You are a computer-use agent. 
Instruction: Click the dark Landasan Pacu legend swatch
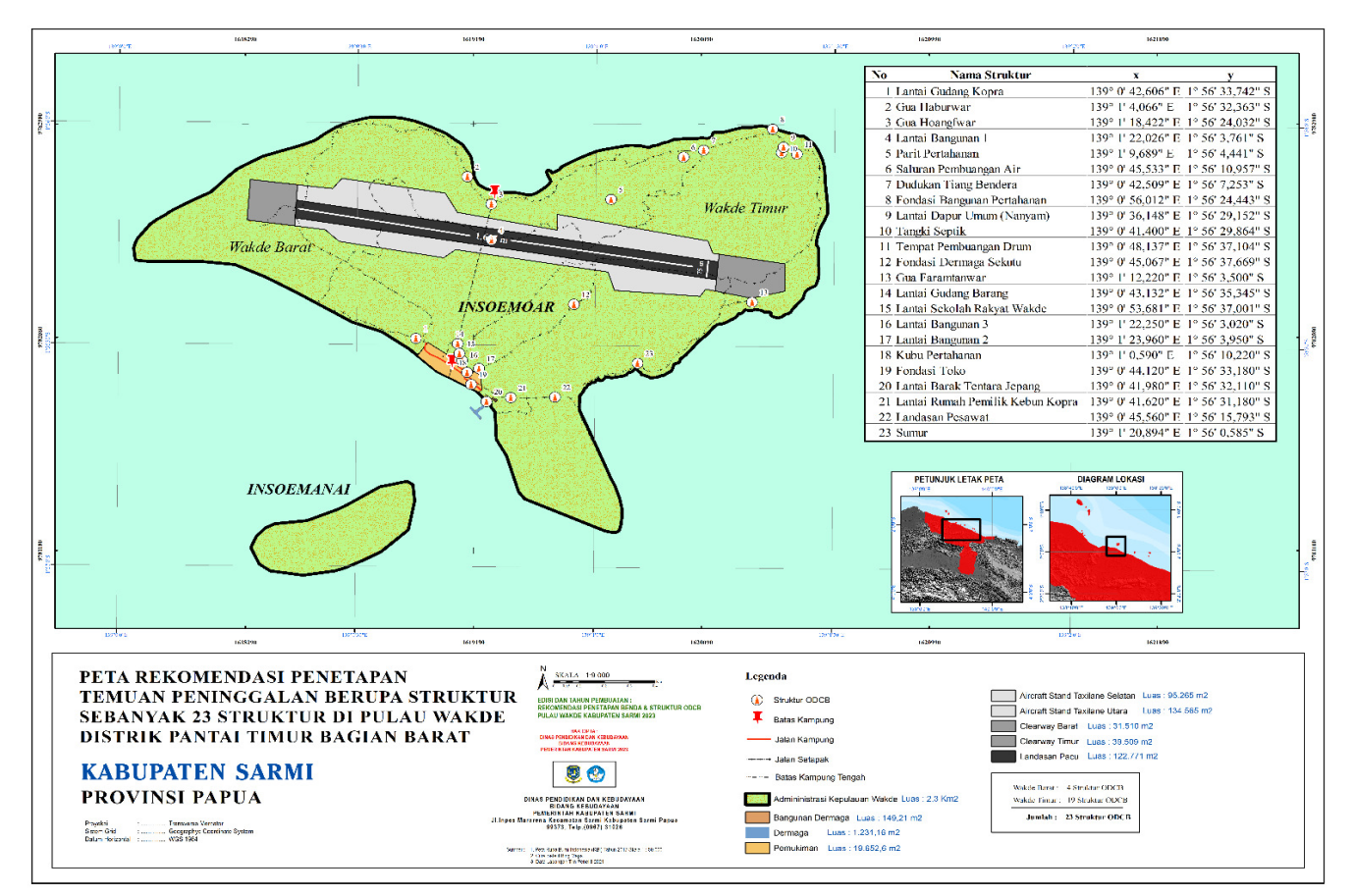pos(1002,757)
